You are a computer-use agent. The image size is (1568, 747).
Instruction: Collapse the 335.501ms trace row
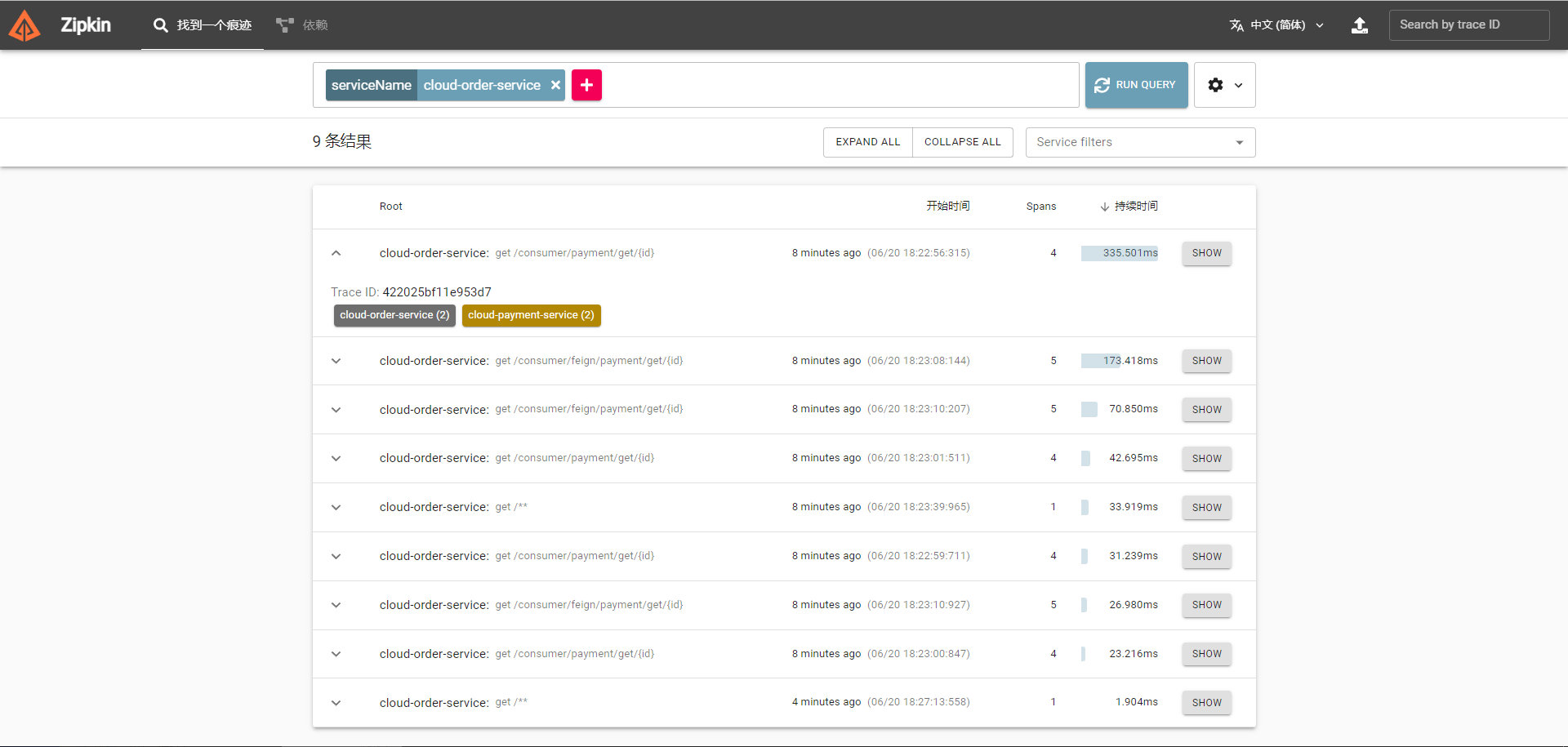click(336, 253)
